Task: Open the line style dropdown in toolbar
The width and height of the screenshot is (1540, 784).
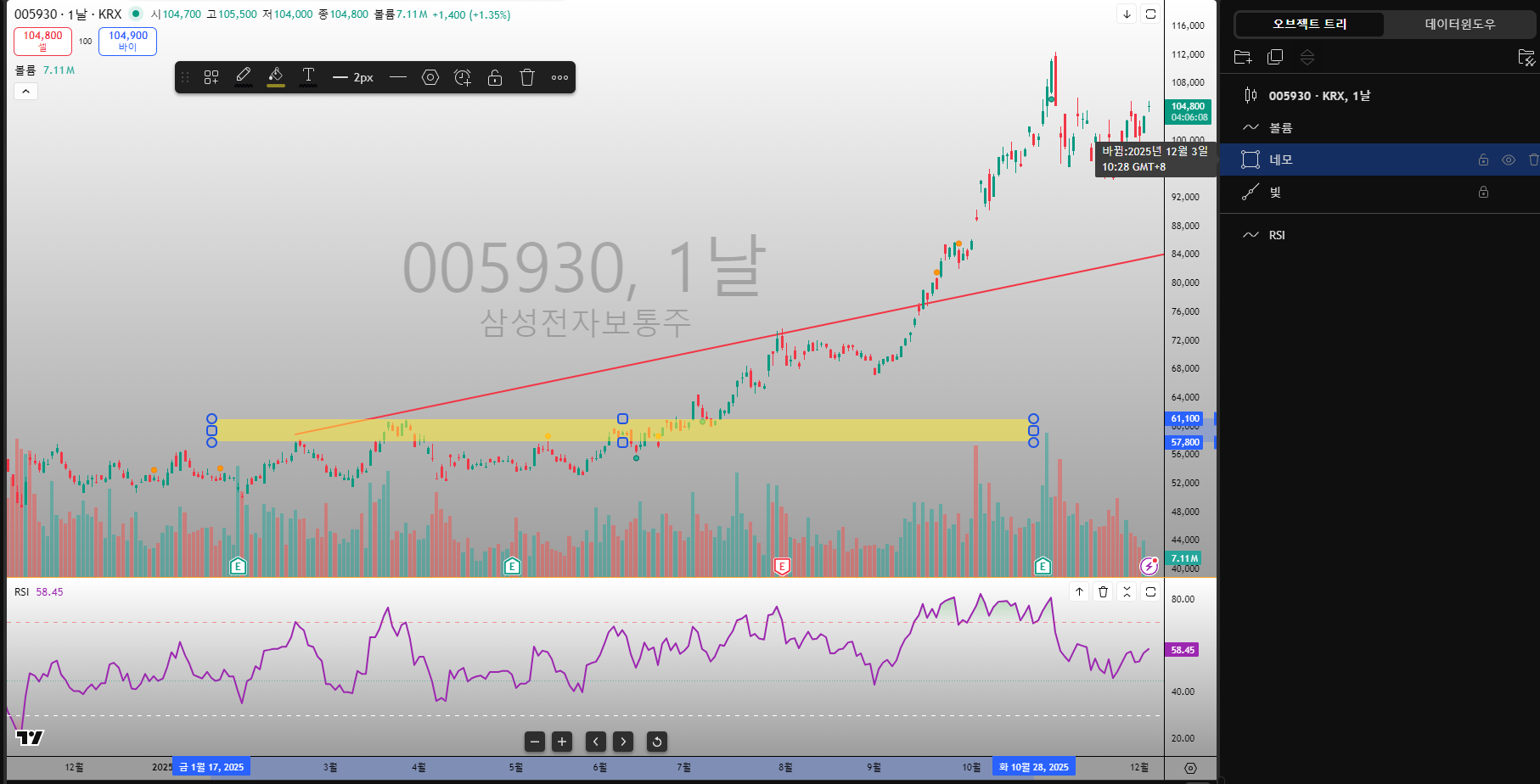Action: (x=398, y=77)
